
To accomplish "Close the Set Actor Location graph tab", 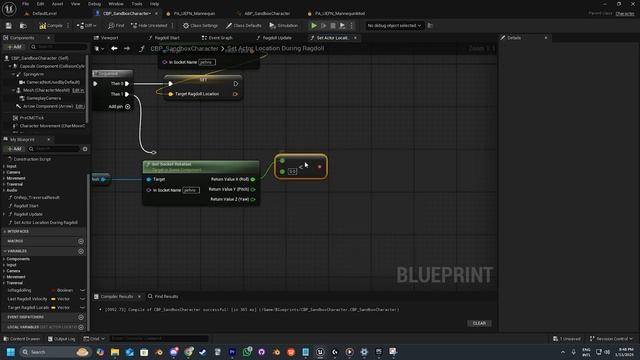I will [355, 38].
